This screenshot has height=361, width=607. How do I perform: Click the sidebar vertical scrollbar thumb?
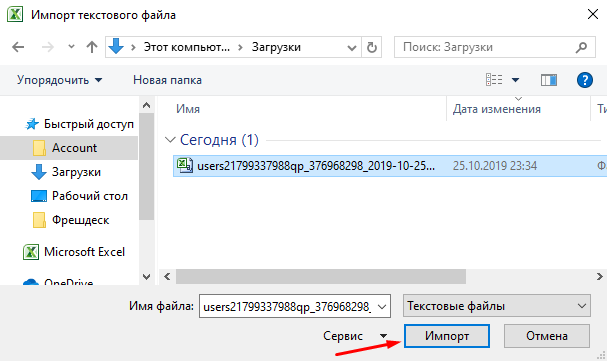tap(146, 166)
